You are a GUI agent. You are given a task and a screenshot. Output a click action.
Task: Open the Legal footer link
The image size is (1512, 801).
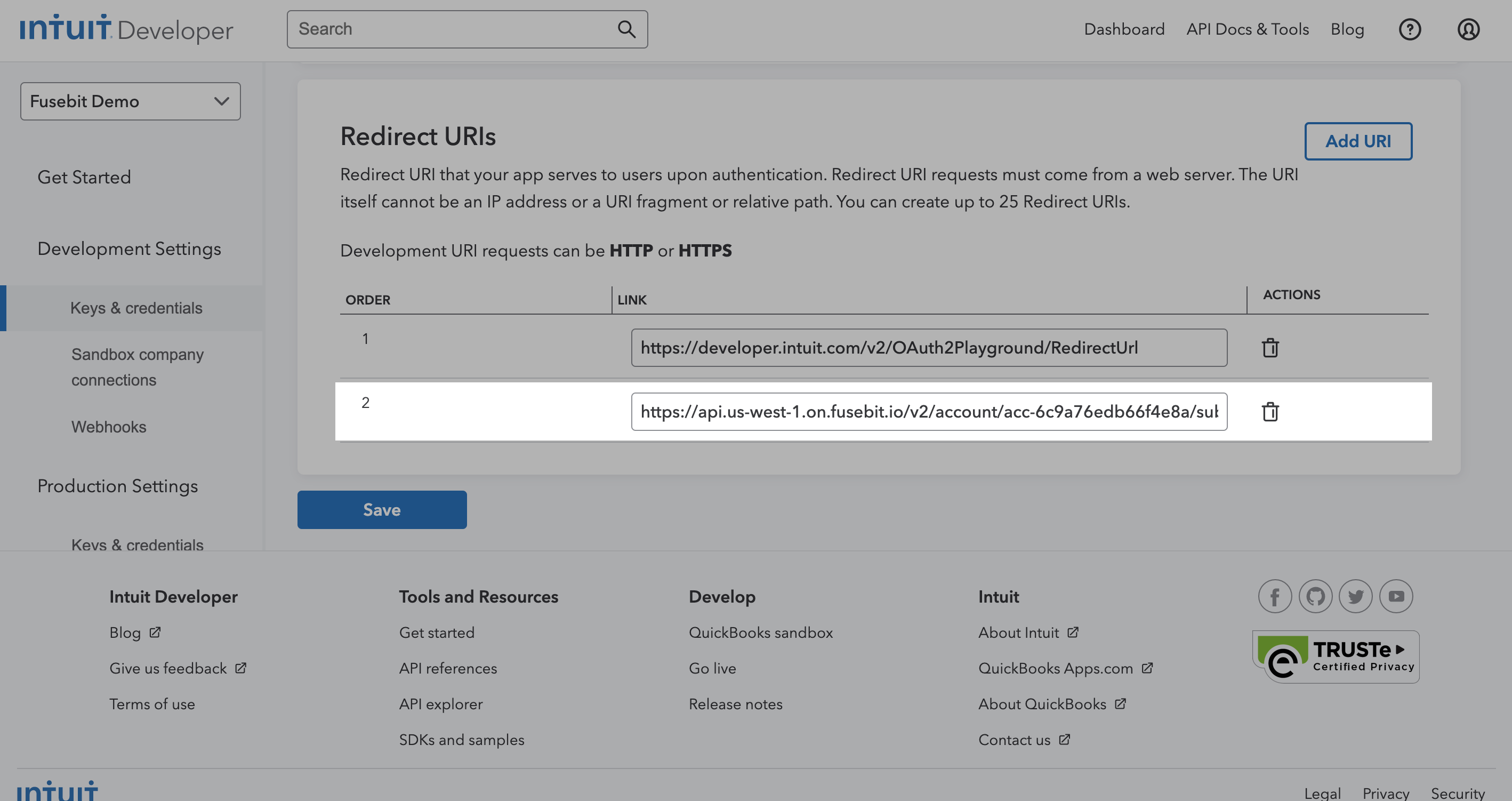click(1322, 794)
